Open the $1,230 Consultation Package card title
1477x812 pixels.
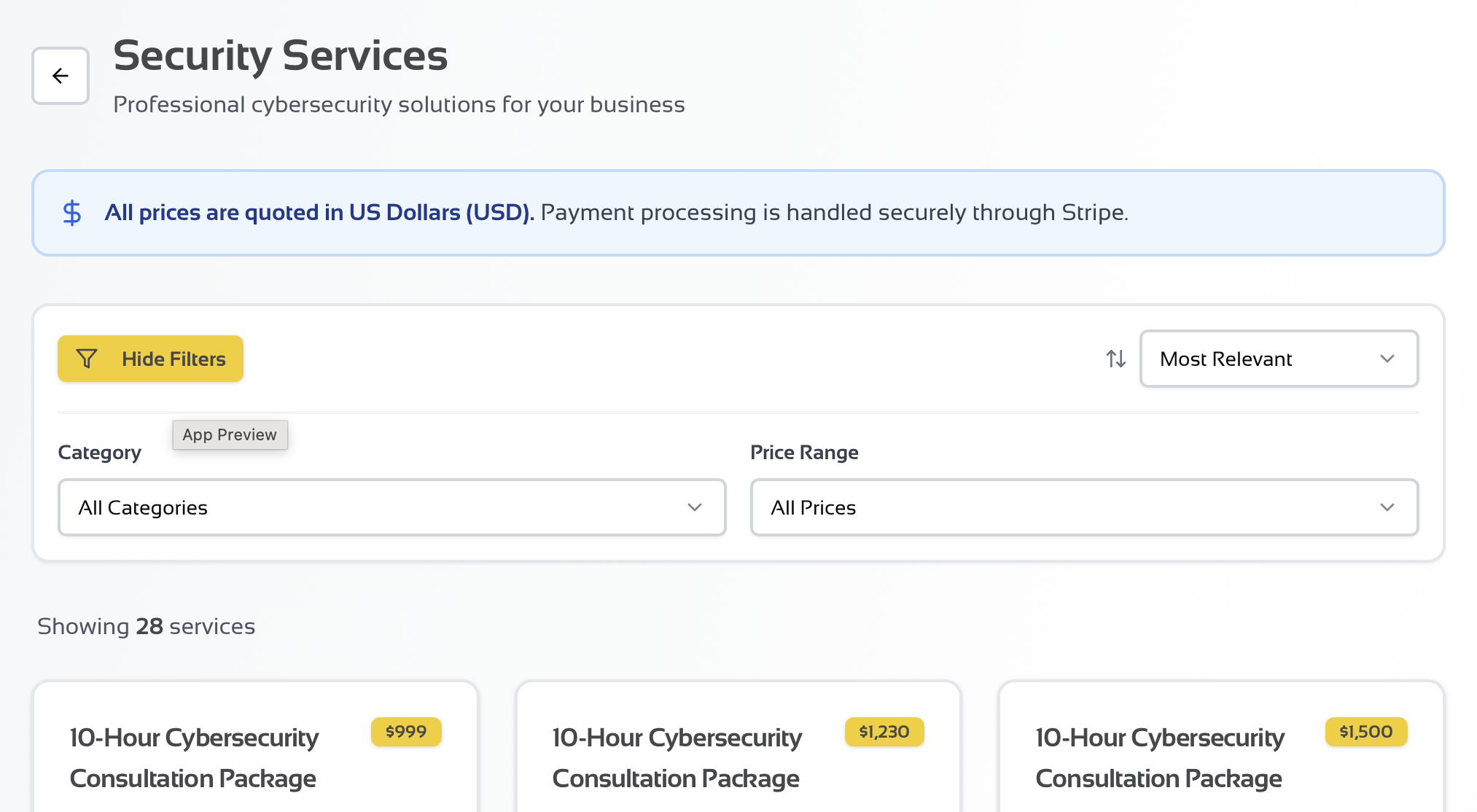pyautogui.click(x=677, y=758)
